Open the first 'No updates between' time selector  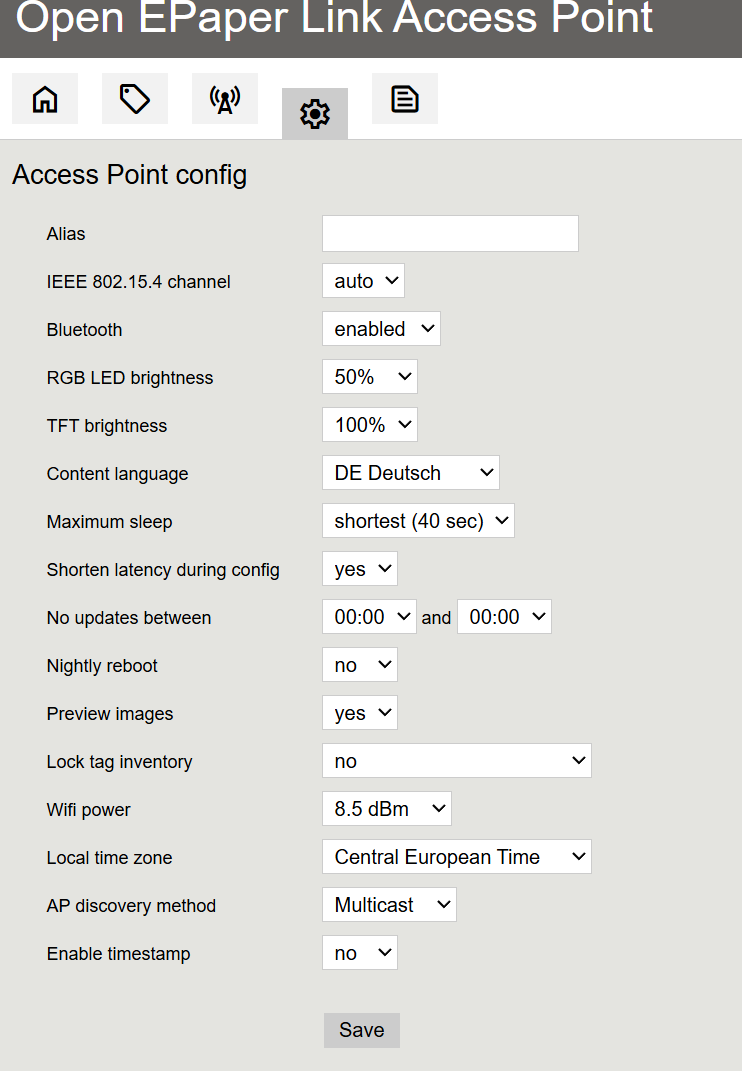coord(369,616)
